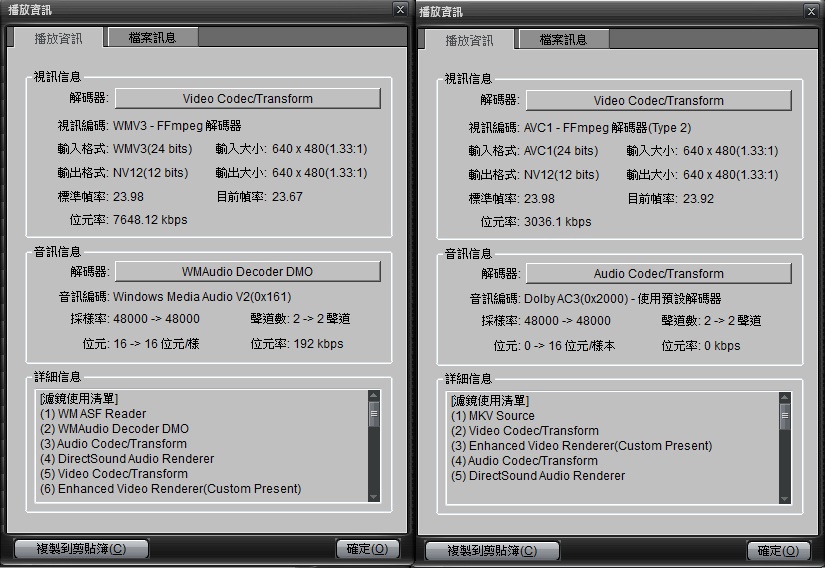
Task: Open 檔案訊息 tab in right dialog
Action: pos(563,40)
